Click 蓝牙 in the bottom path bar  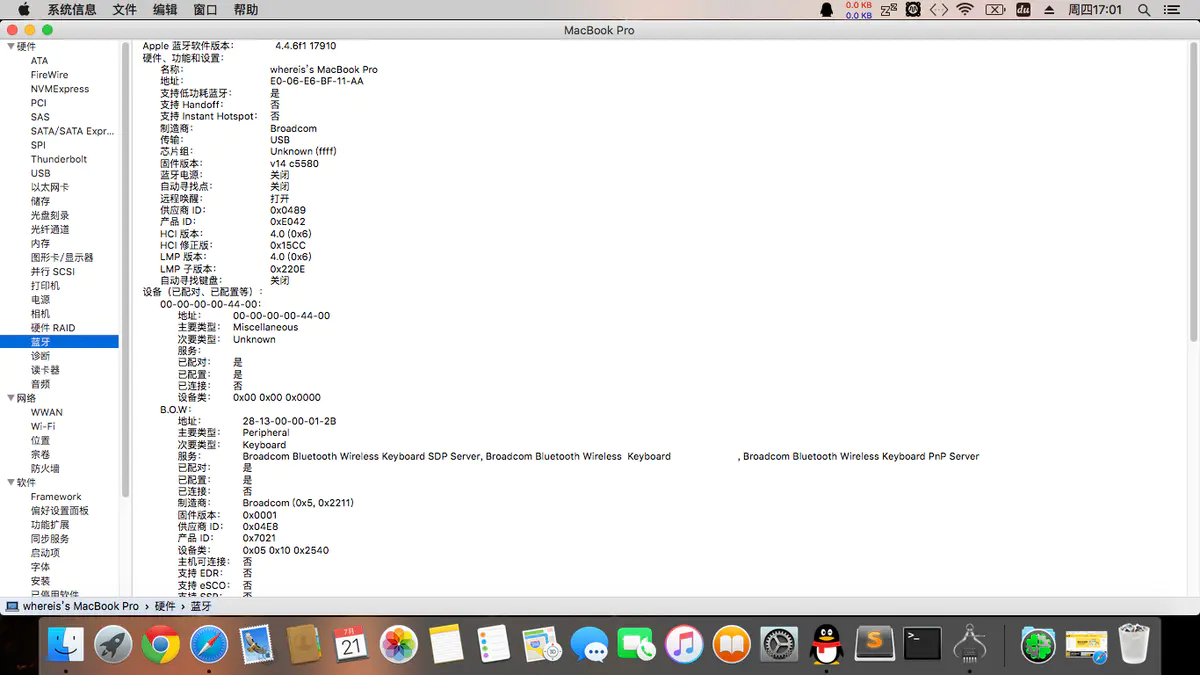click(201, 606)
